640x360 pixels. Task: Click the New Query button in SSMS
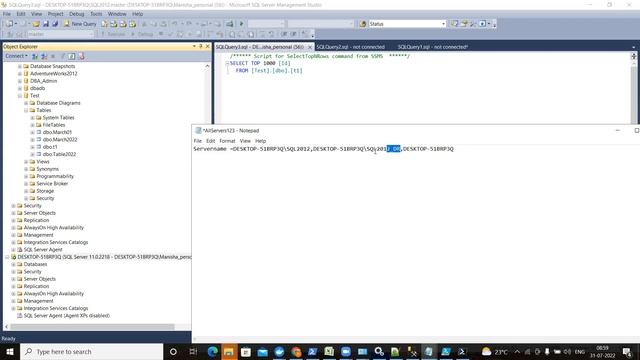(80, 24)
